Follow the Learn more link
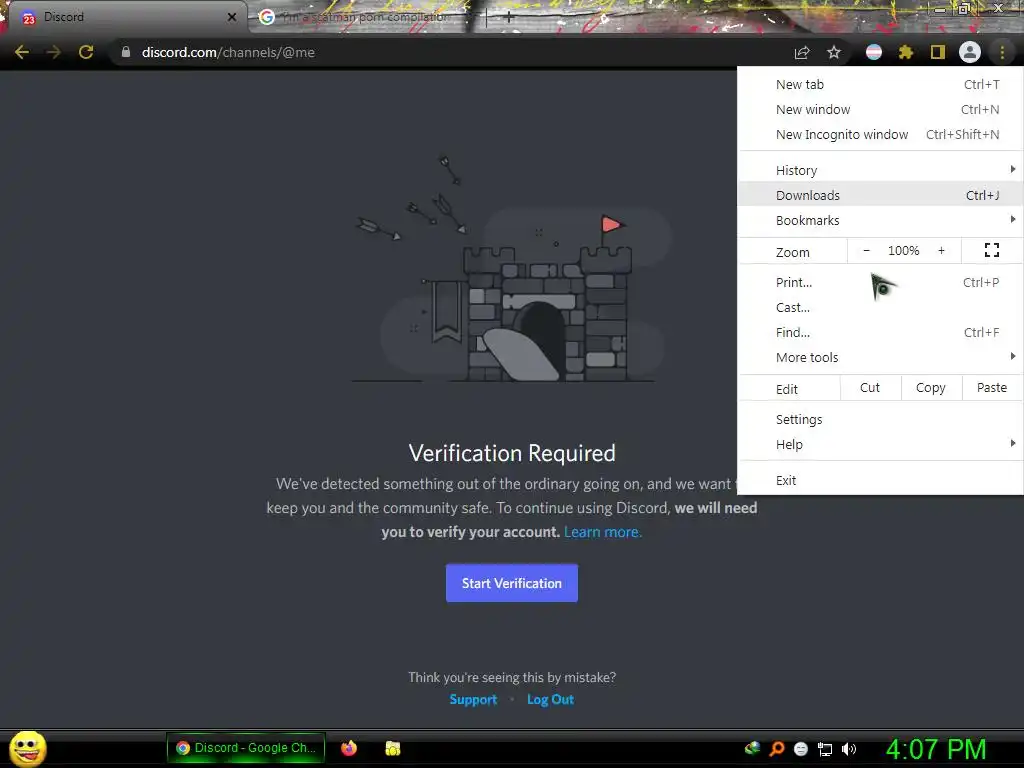Image resolution: width=1024 pixels, height=768 pixels. [x=603, y=532]
